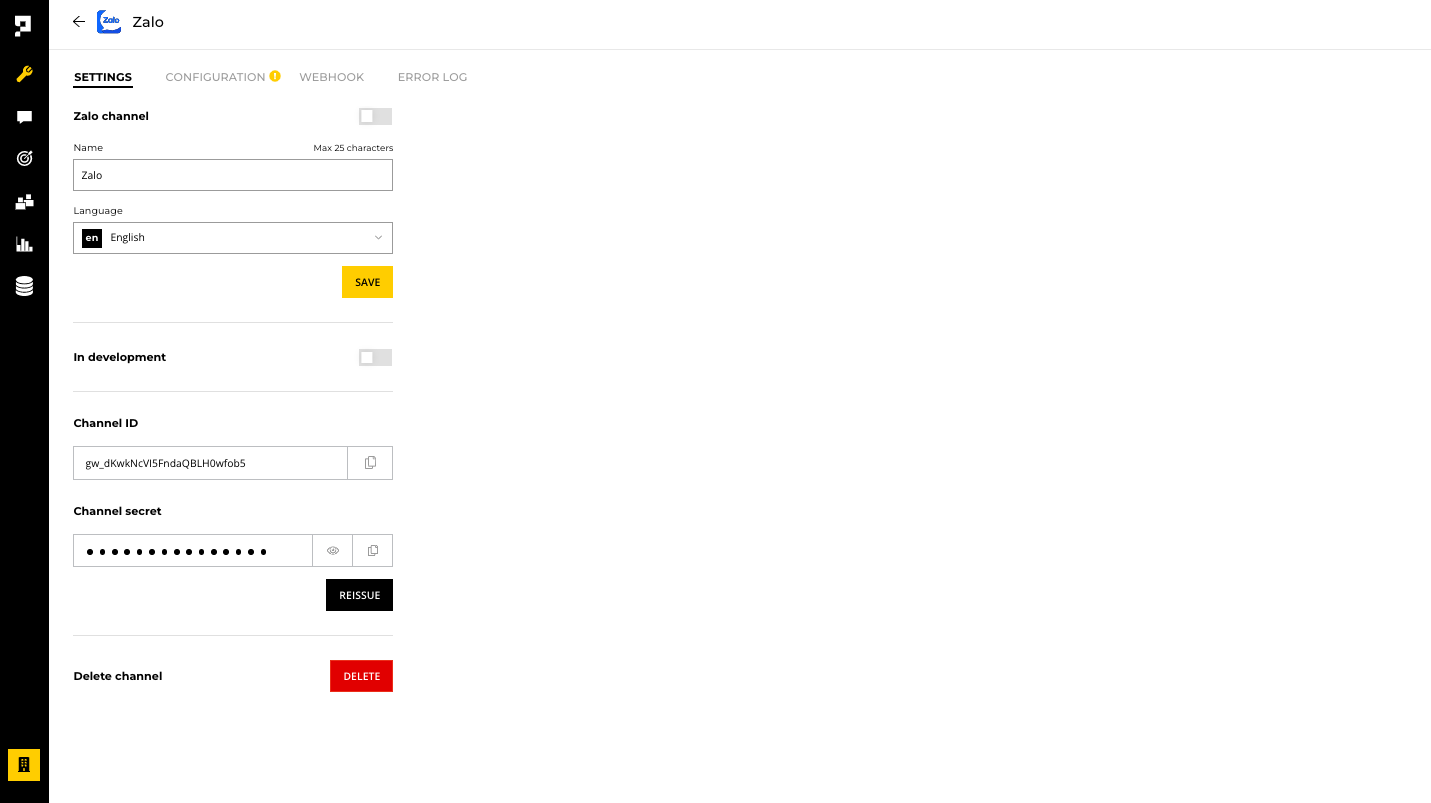1431x803 pixels.
Task: Click the yellow organization building icon
Action: pos(24,765)
